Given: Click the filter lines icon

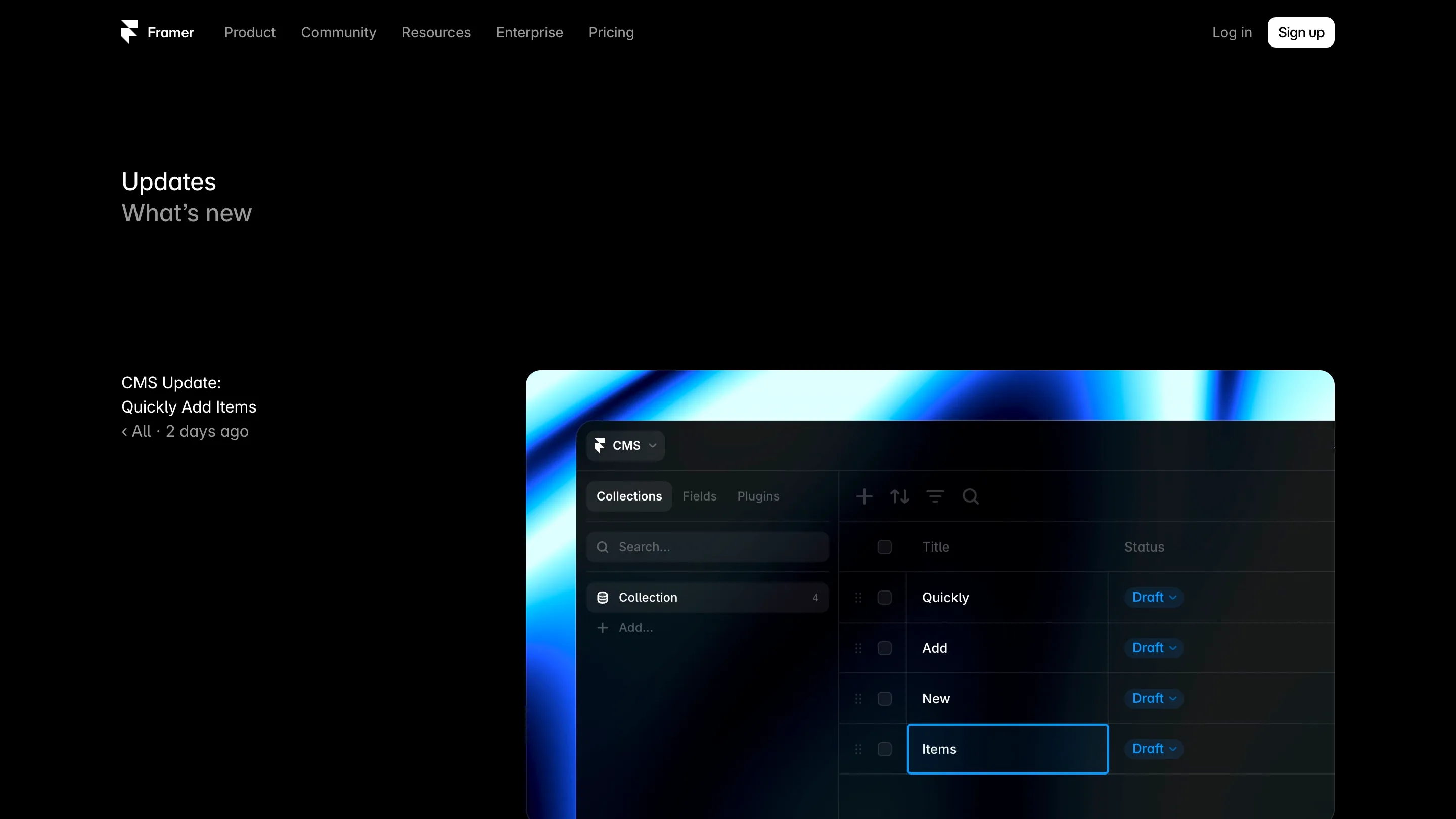Looking at the screenshot, I should [935, 496].
